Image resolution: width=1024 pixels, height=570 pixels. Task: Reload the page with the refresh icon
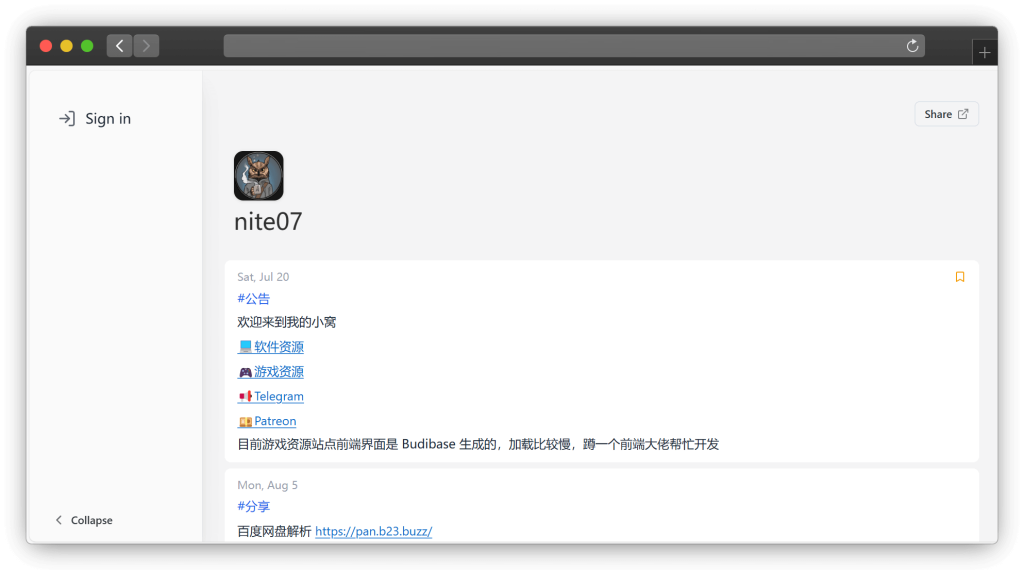912,46
